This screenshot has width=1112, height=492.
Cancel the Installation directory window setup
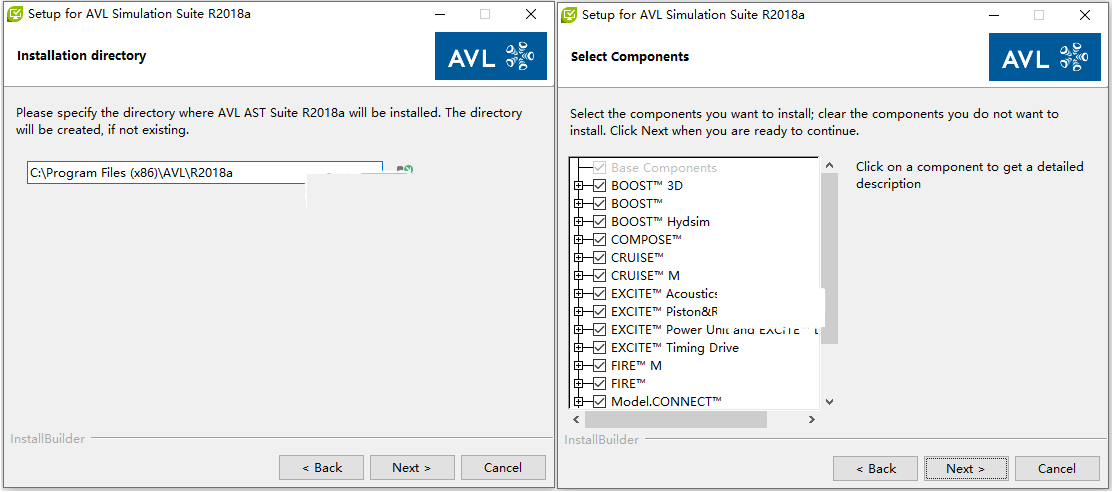click(x=503, y=467)
